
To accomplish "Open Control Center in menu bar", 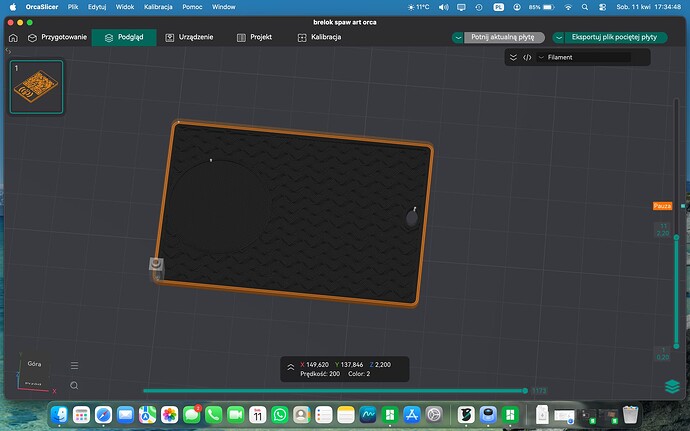I will (603, 7).
